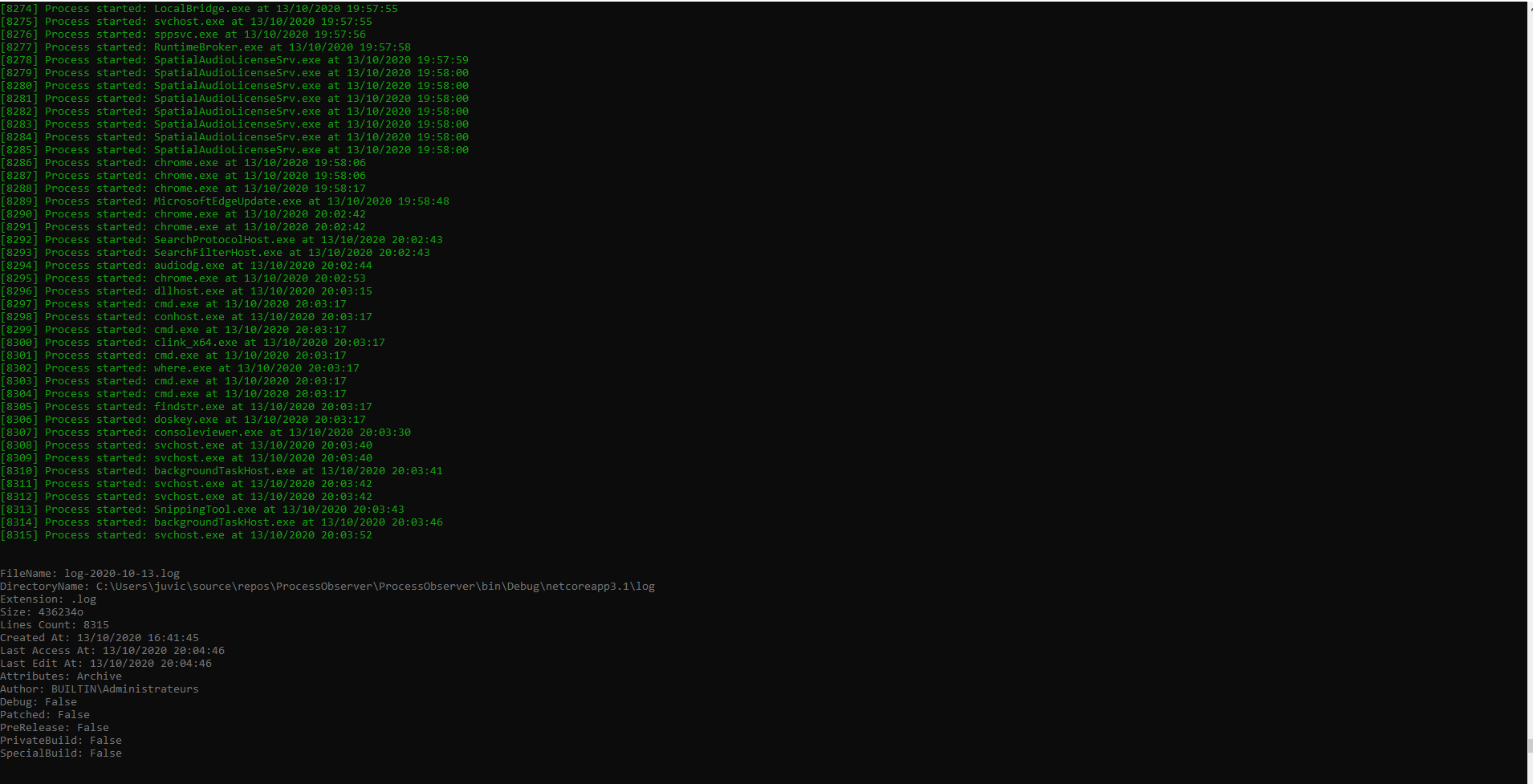Select the [8294] audiodg.exe entry

pos(186,266)
